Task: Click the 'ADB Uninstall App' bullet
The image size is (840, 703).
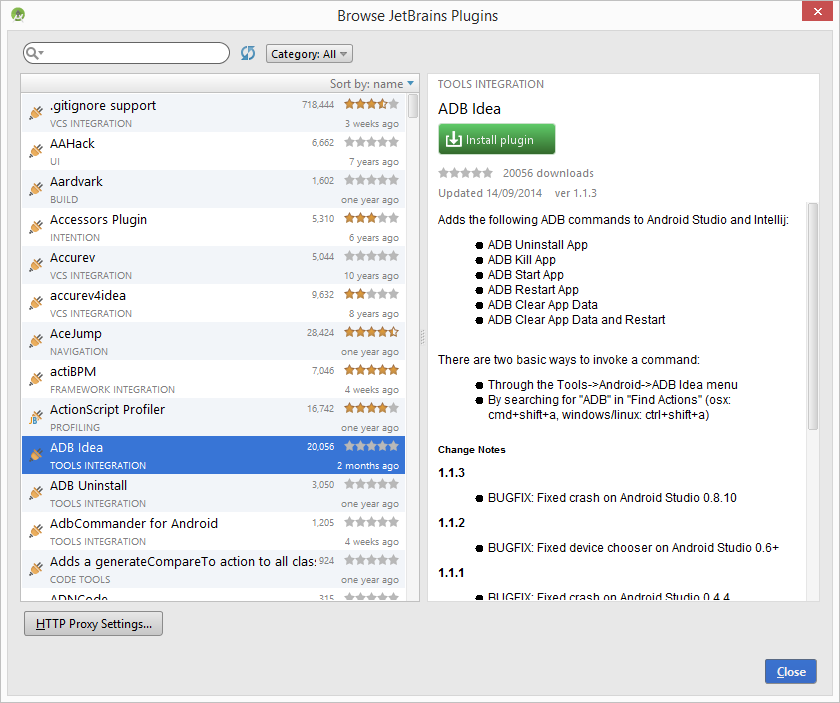Action: (537, 245)
